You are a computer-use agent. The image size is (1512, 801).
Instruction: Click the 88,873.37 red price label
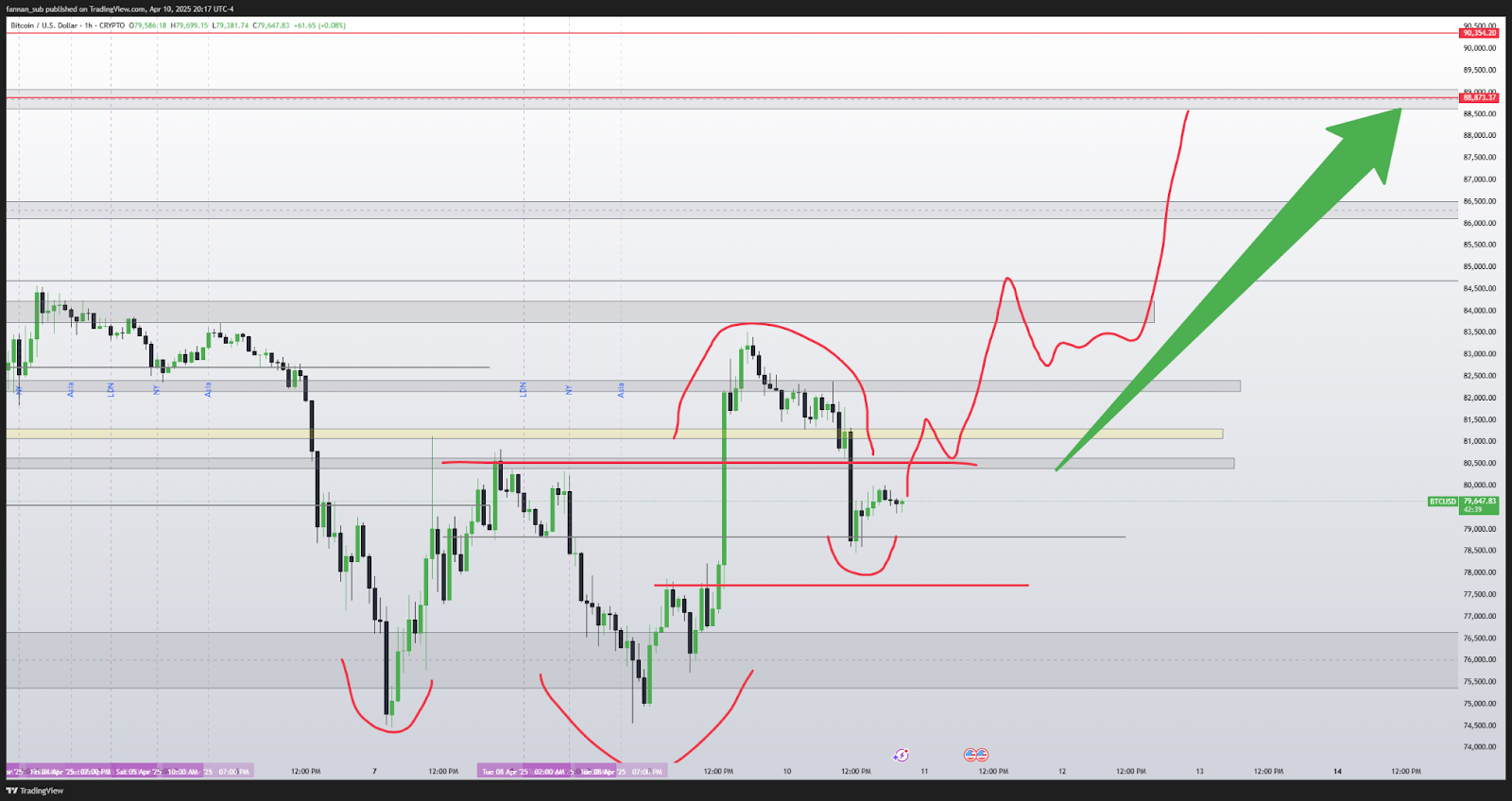click(x=1479, y=97)
